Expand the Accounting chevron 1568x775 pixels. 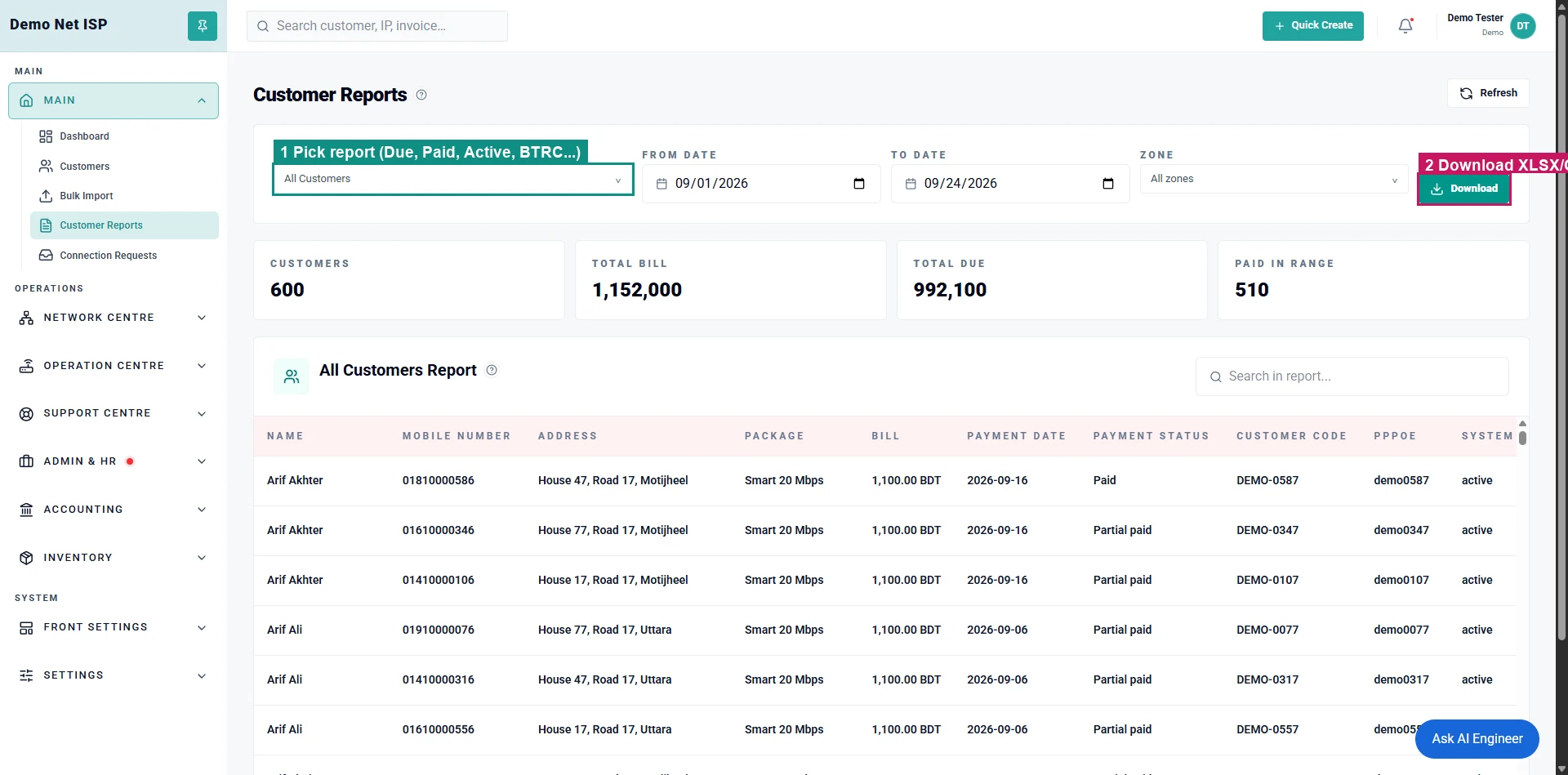[202, 510]
